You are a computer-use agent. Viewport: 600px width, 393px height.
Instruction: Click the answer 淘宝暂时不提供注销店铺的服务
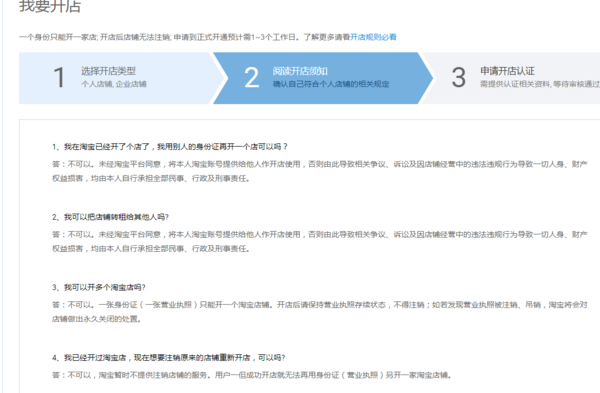coord(252,375)
